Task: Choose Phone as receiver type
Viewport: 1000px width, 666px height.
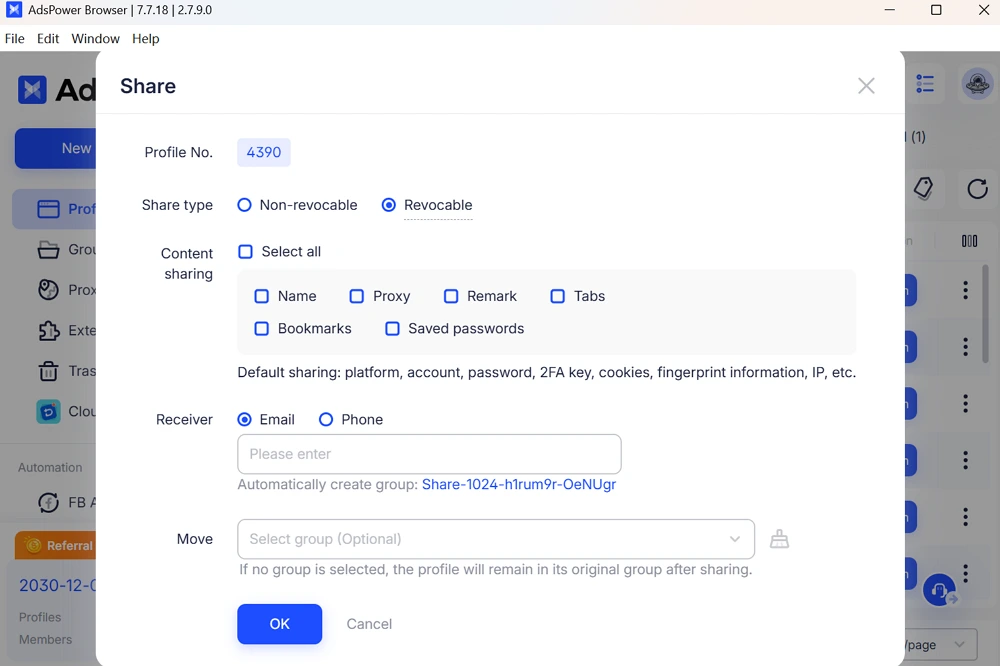Action: 326,420
